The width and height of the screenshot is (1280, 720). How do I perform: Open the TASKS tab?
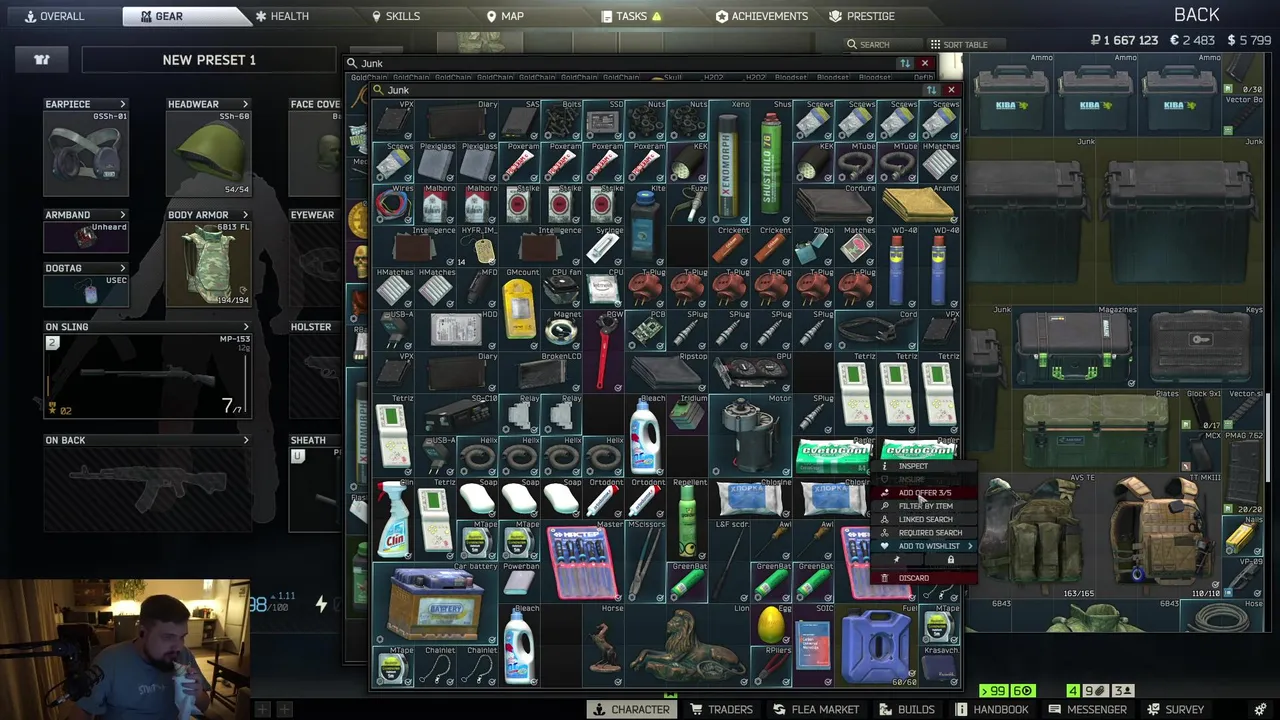click(632, 16)
